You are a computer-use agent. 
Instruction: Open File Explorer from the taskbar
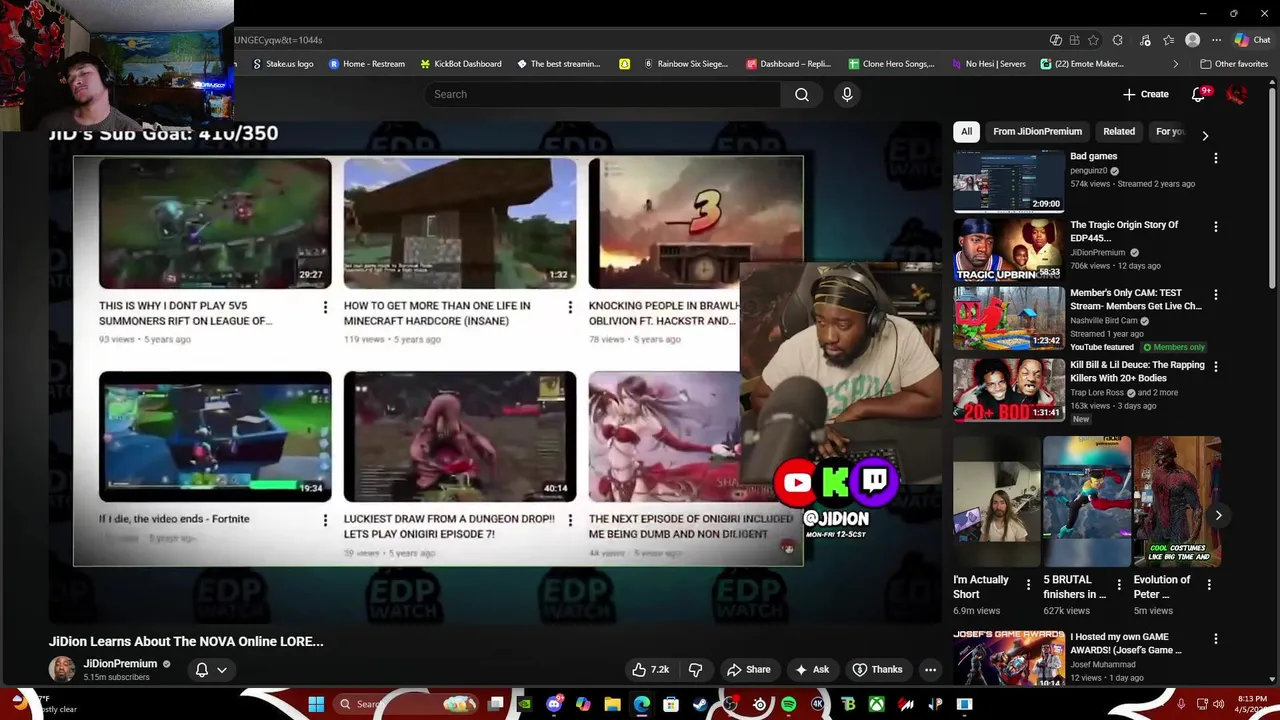[612, 704]
